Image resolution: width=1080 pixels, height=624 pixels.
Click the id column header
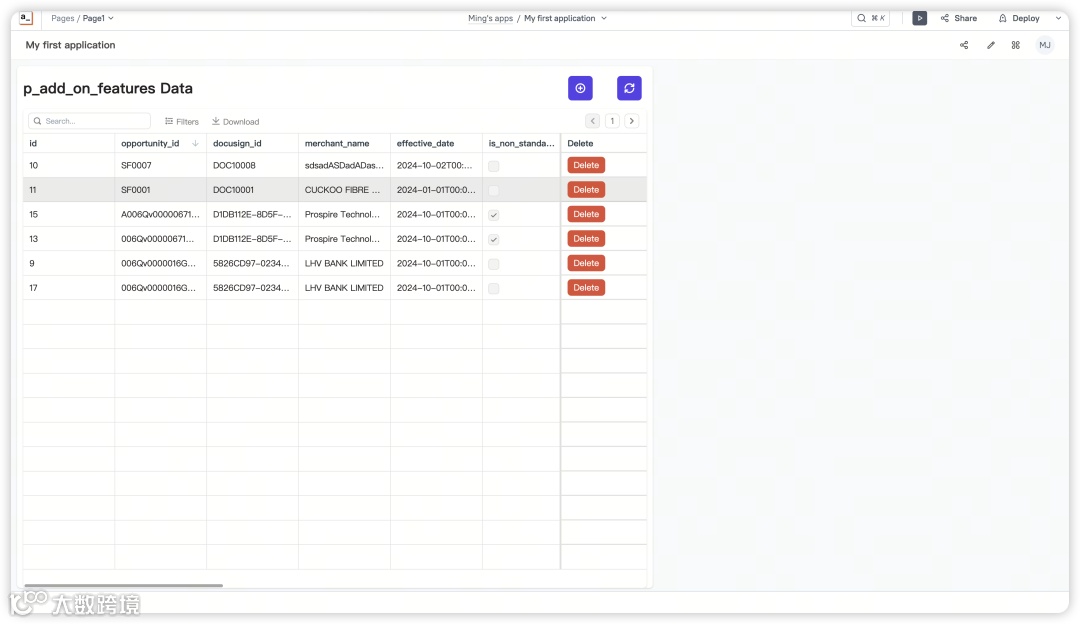click(68, 144)
